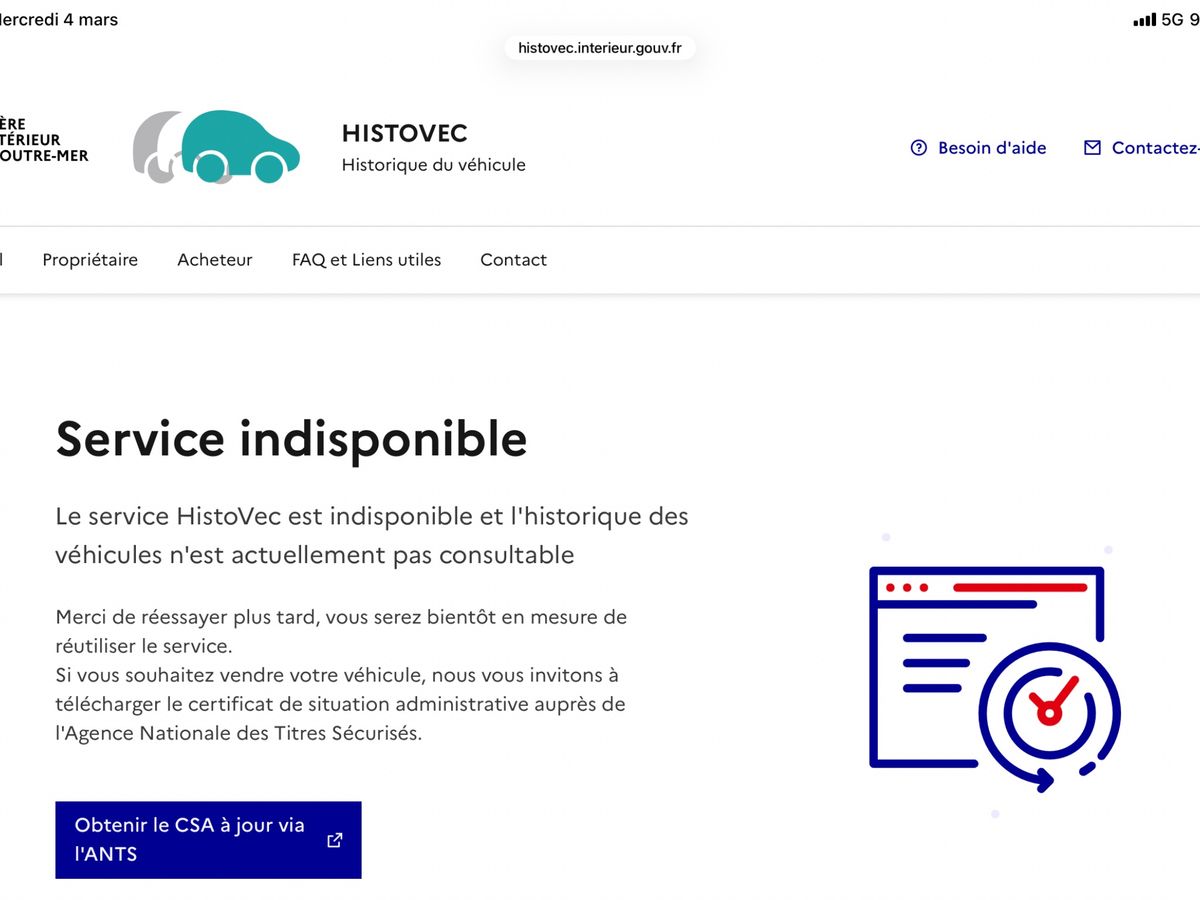This screenshot has height=900, width=1200.
Task: Click the 'Le service HistoVec est indisponible' text
Action: click(x=372, y=535)
